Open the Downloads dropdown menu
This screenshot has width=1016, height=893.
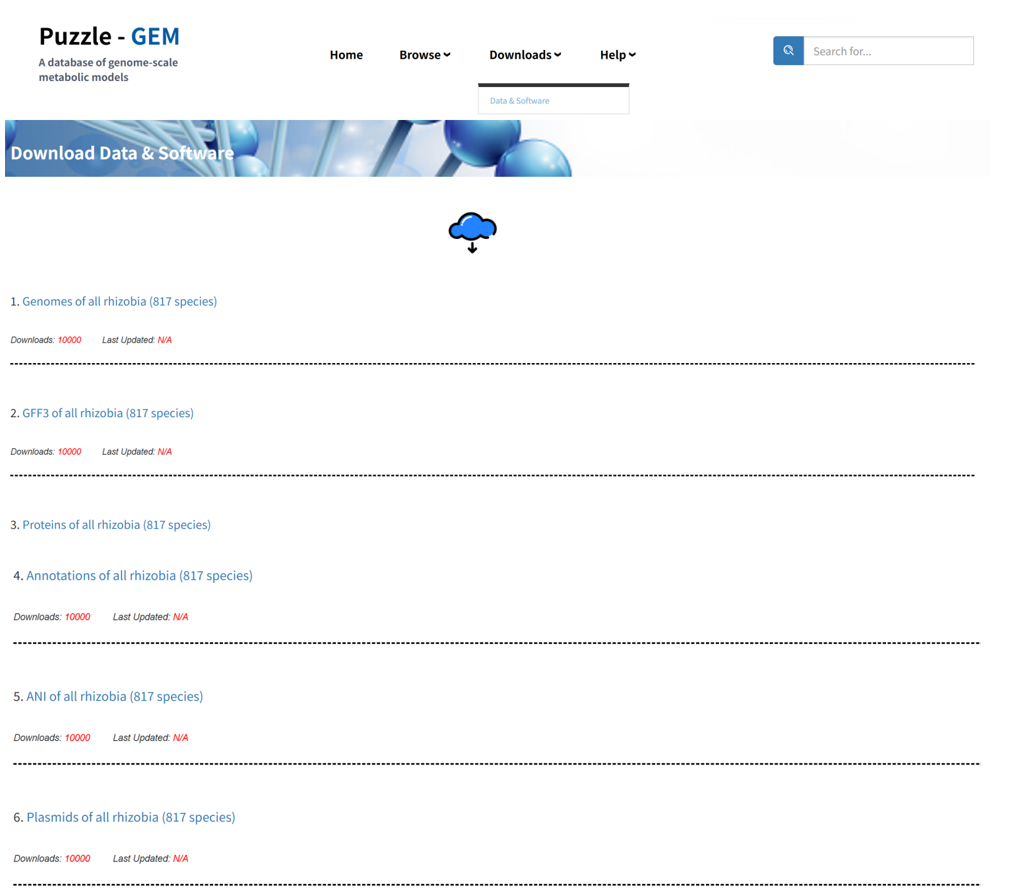(525, 55)
